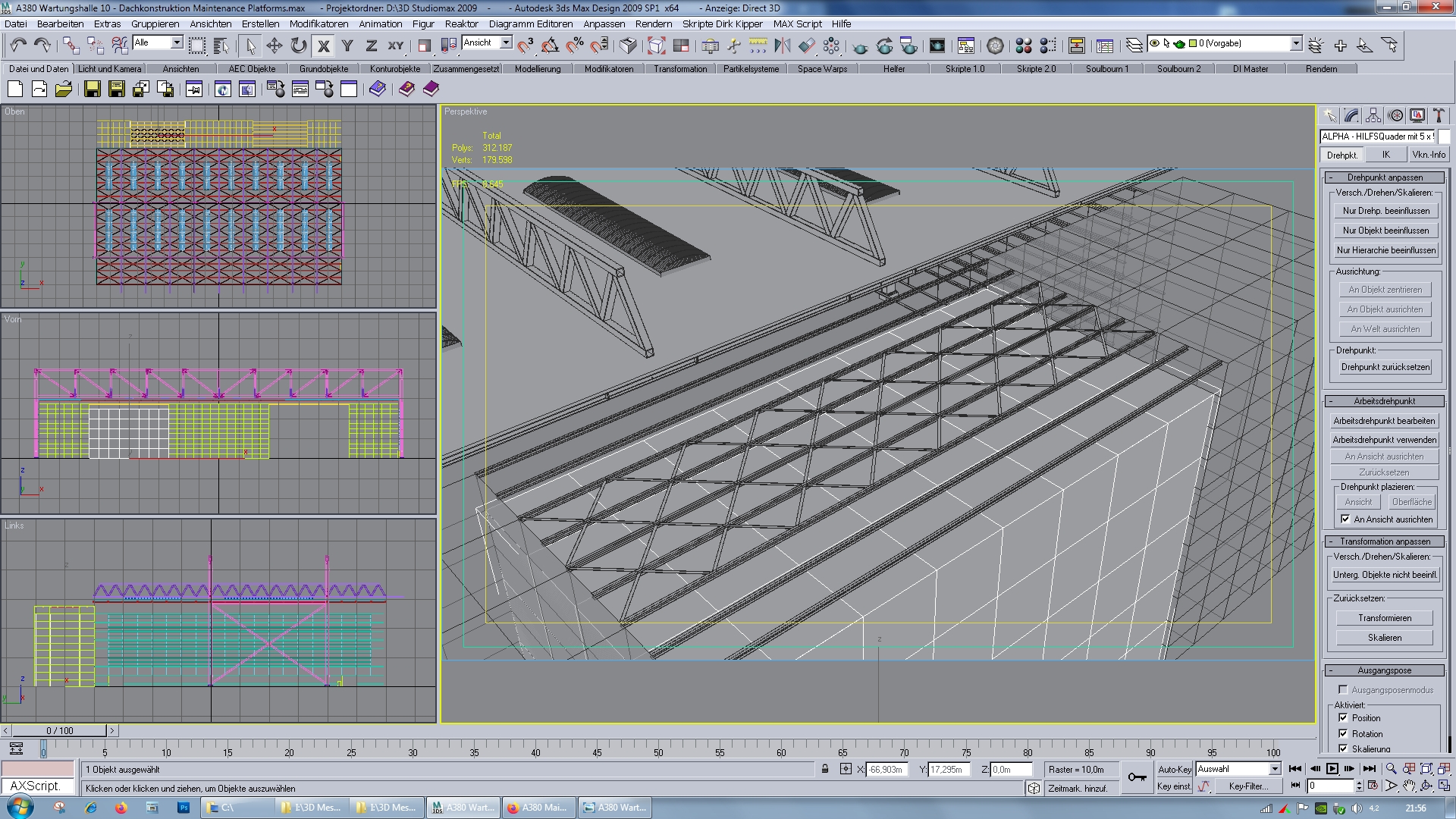This screenshot has height=819, width=1456.
Task: Open the Hierarchy command panel tab
Action: (1373, 115)
